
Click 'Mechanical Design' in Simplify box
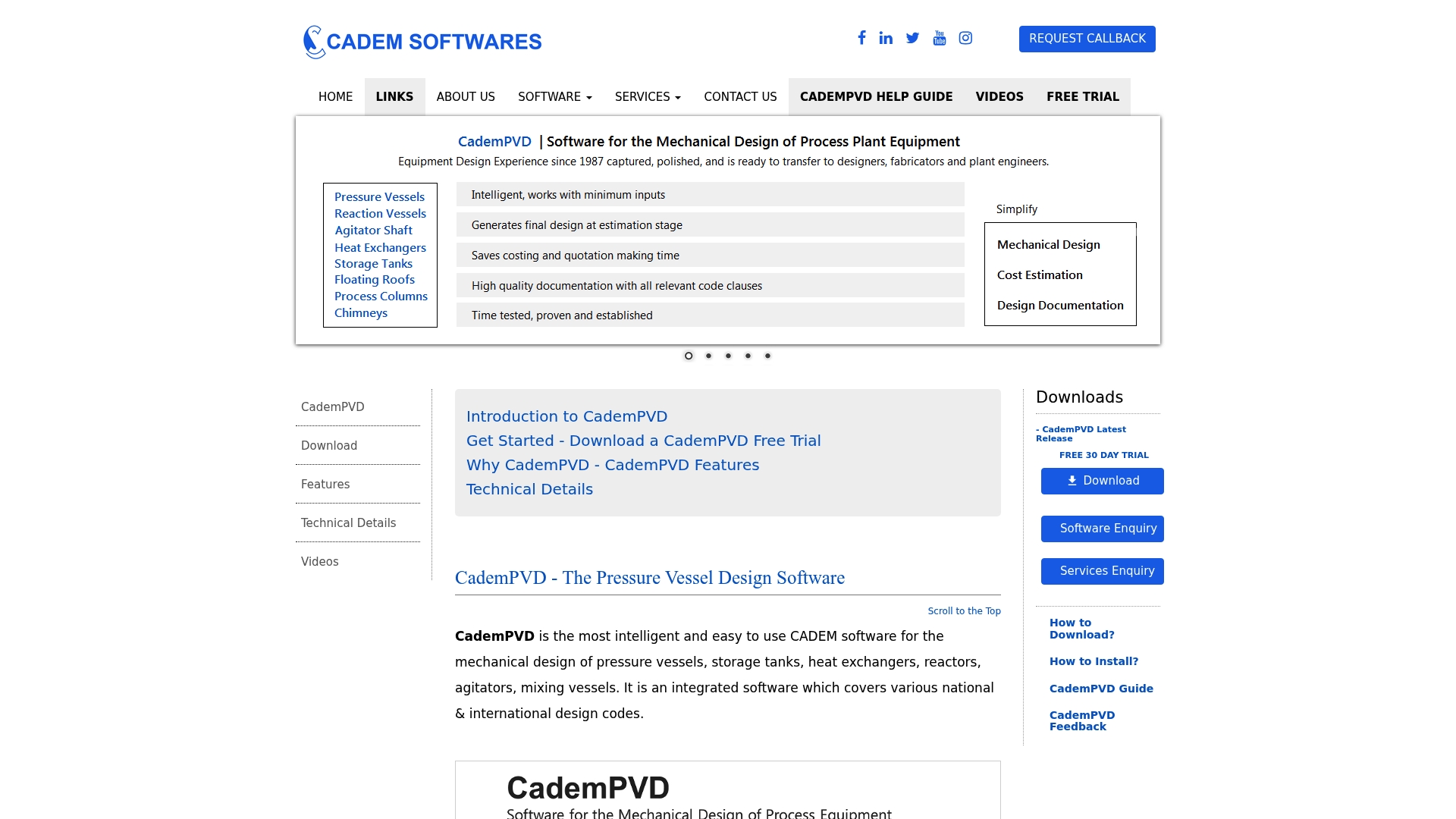[1048, 245]
